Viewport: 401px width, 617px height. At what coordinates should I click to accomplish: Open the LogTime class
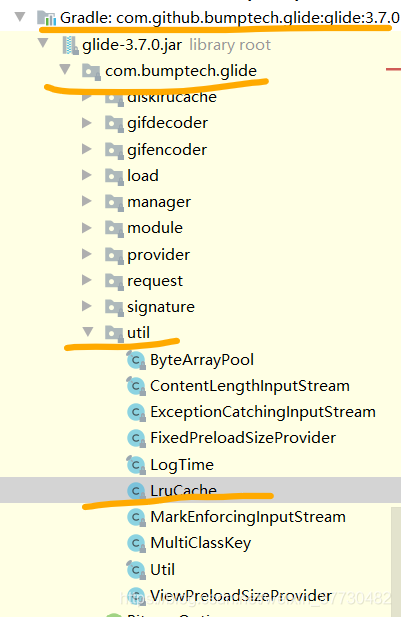click(x=182, y=465)
